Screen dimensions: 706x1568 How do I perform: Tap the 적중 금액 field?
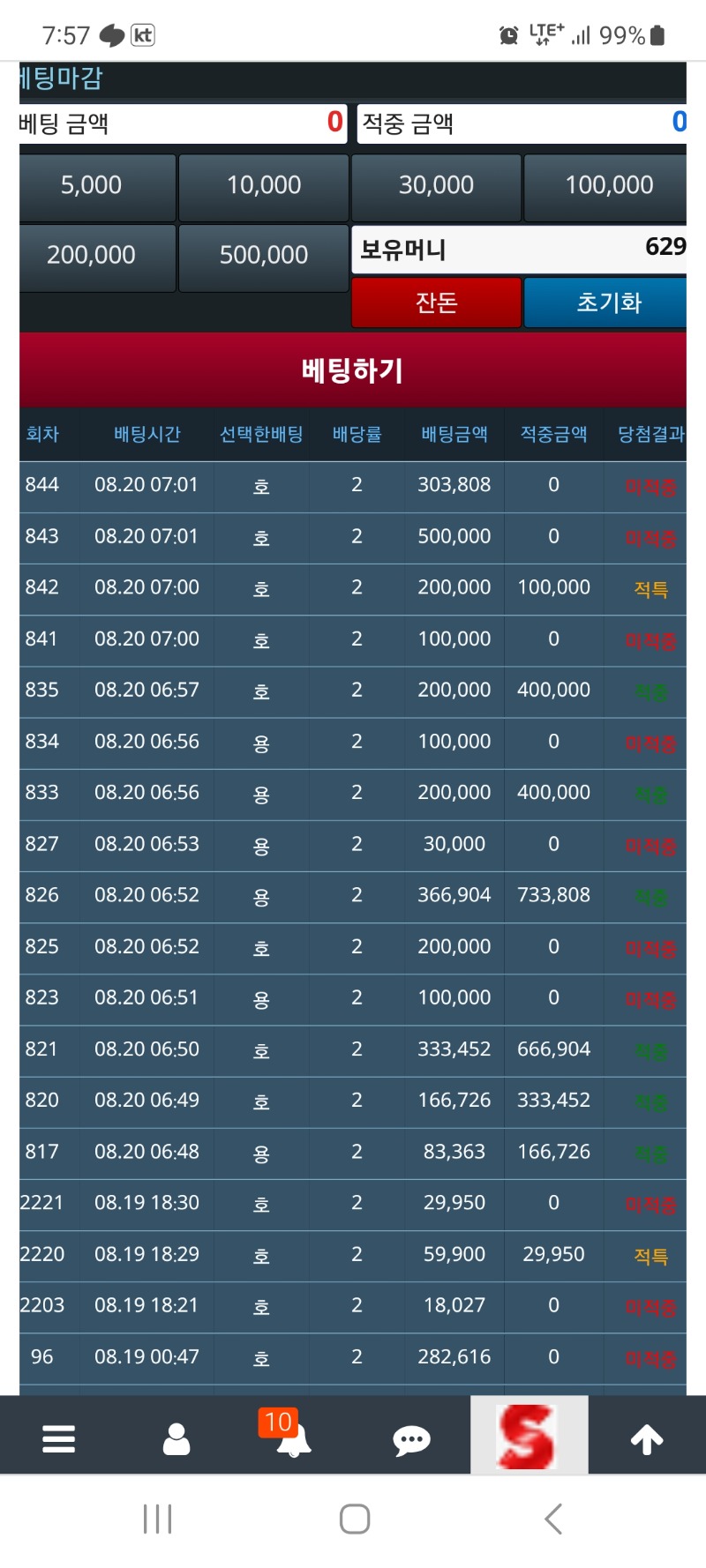click(522, 123)
